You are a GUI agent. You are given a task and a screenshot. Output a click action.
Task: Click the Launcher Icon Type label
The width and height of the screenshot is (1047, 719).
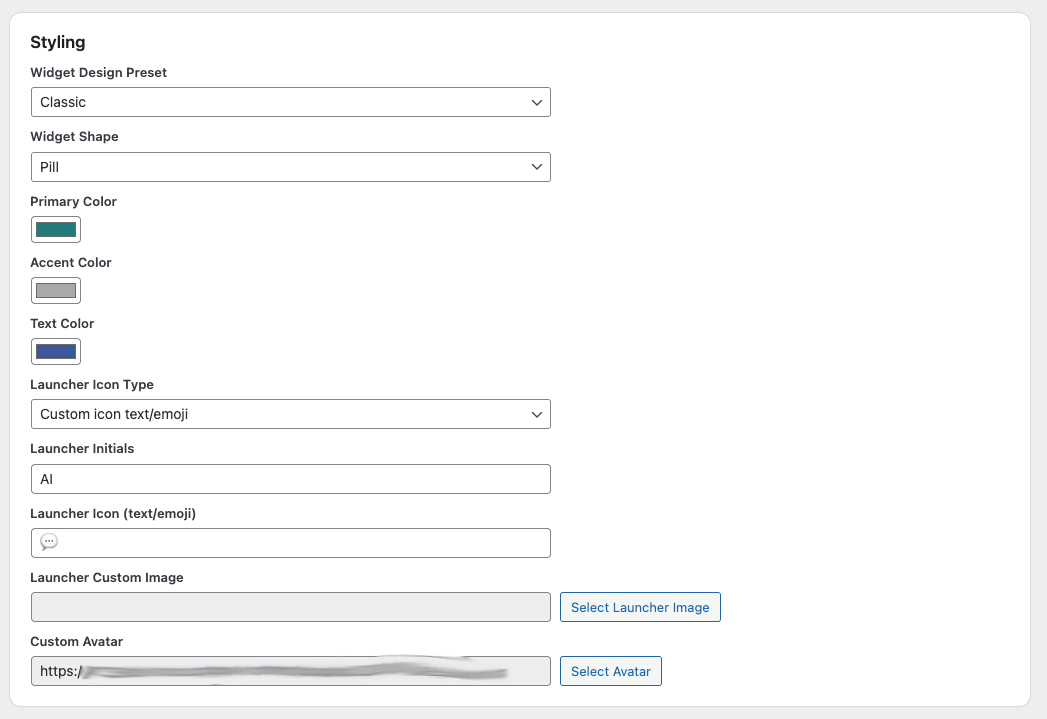click(92, 385)
